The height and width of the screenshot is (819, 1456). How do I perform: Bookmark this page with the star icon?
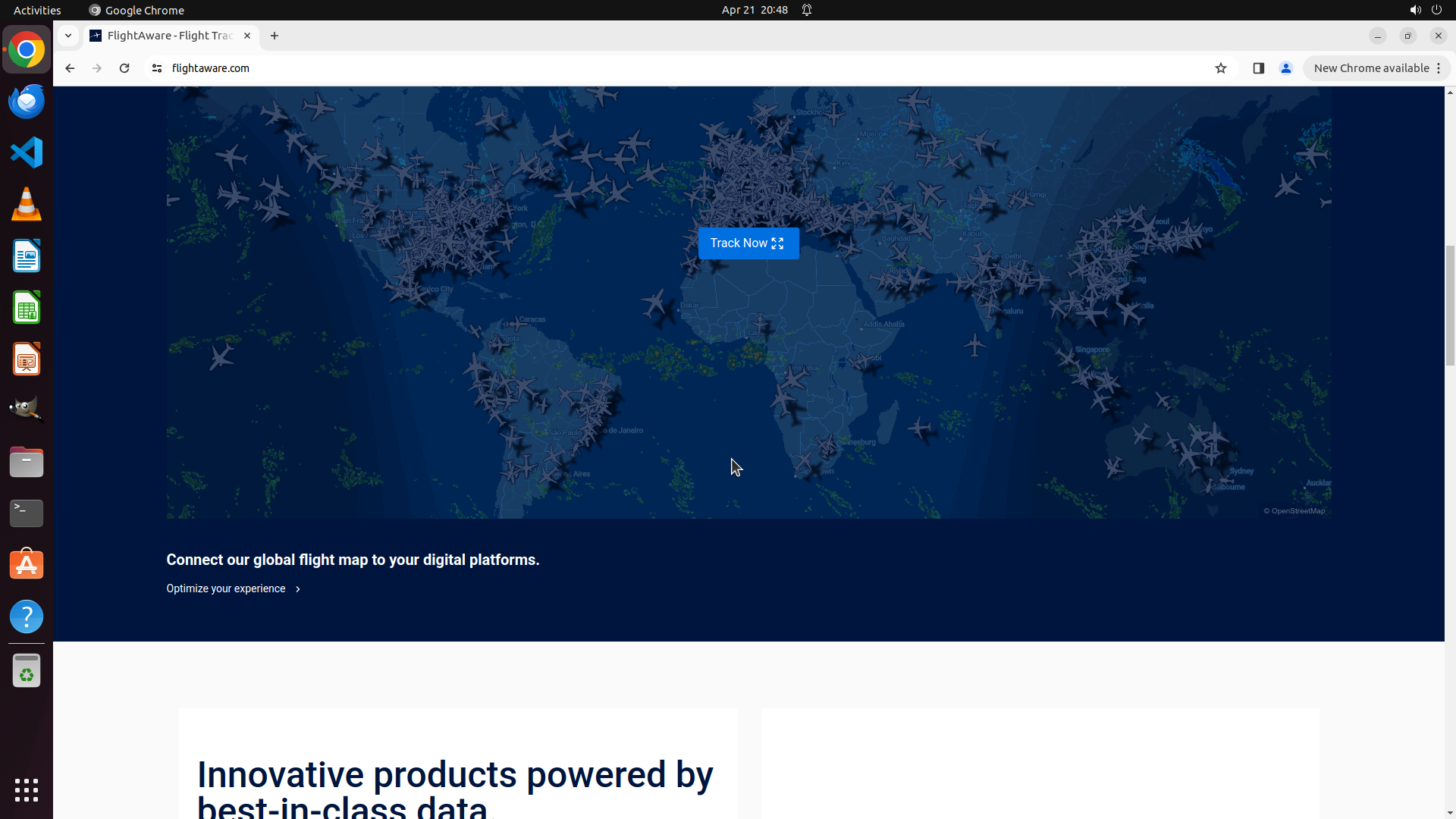1220,68
